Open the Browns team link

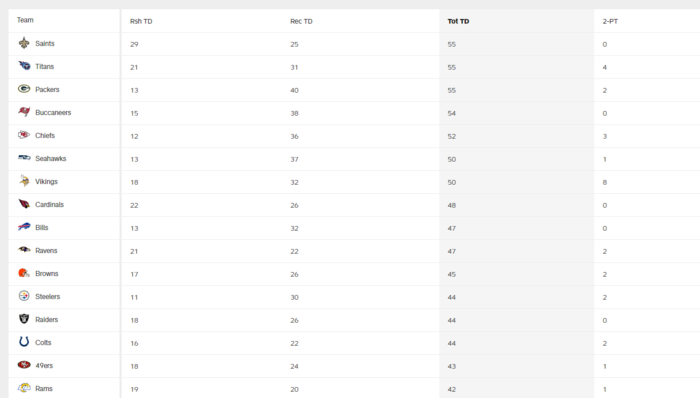tap(46, 274)
